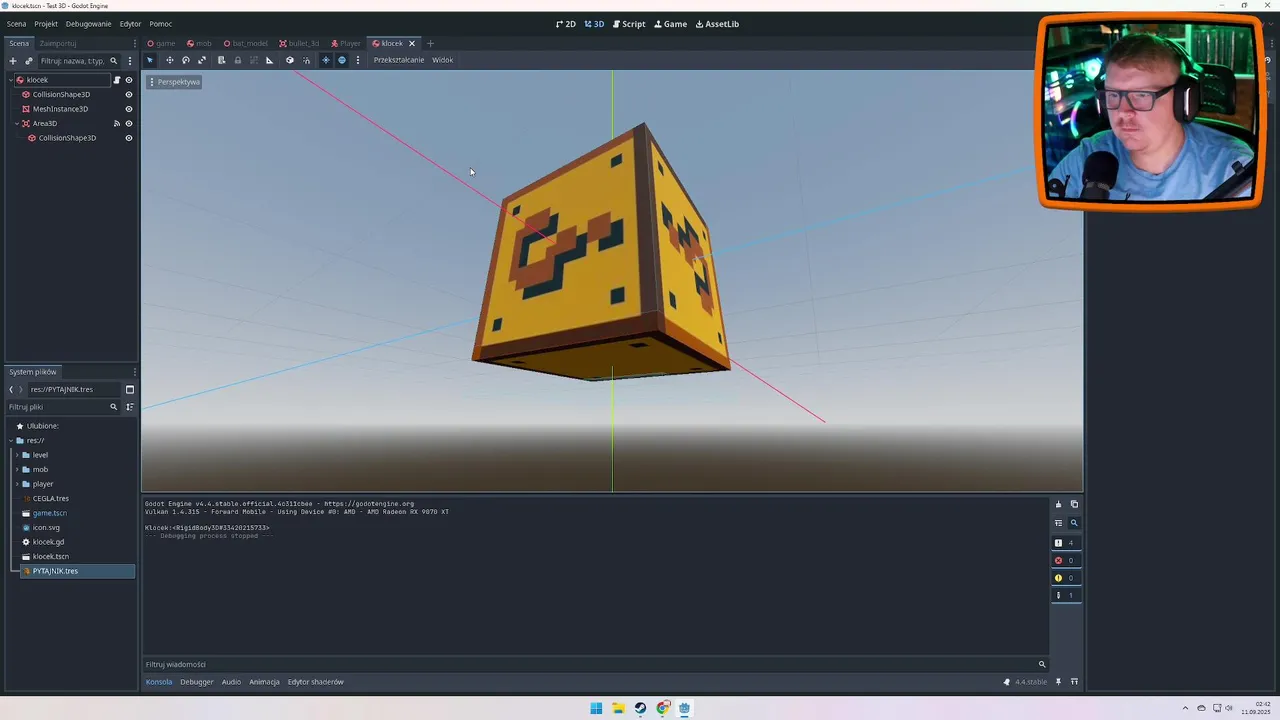Toggle snap mode icon in 3D toolbar

306,60
